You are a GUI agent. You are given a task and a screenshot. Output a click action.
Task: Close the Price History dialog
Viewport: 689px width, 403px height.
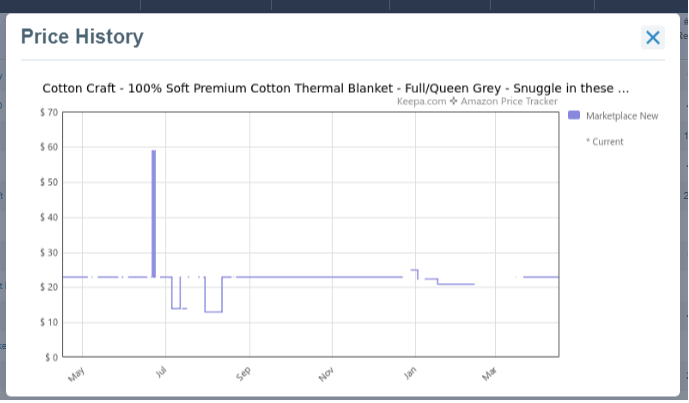point(653,38)
